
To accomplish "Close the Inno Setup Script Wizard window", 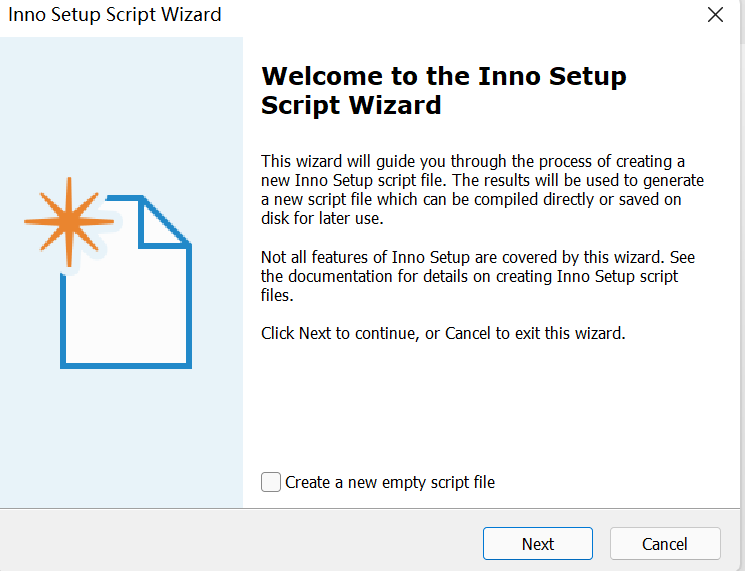I will pos(715,15).
